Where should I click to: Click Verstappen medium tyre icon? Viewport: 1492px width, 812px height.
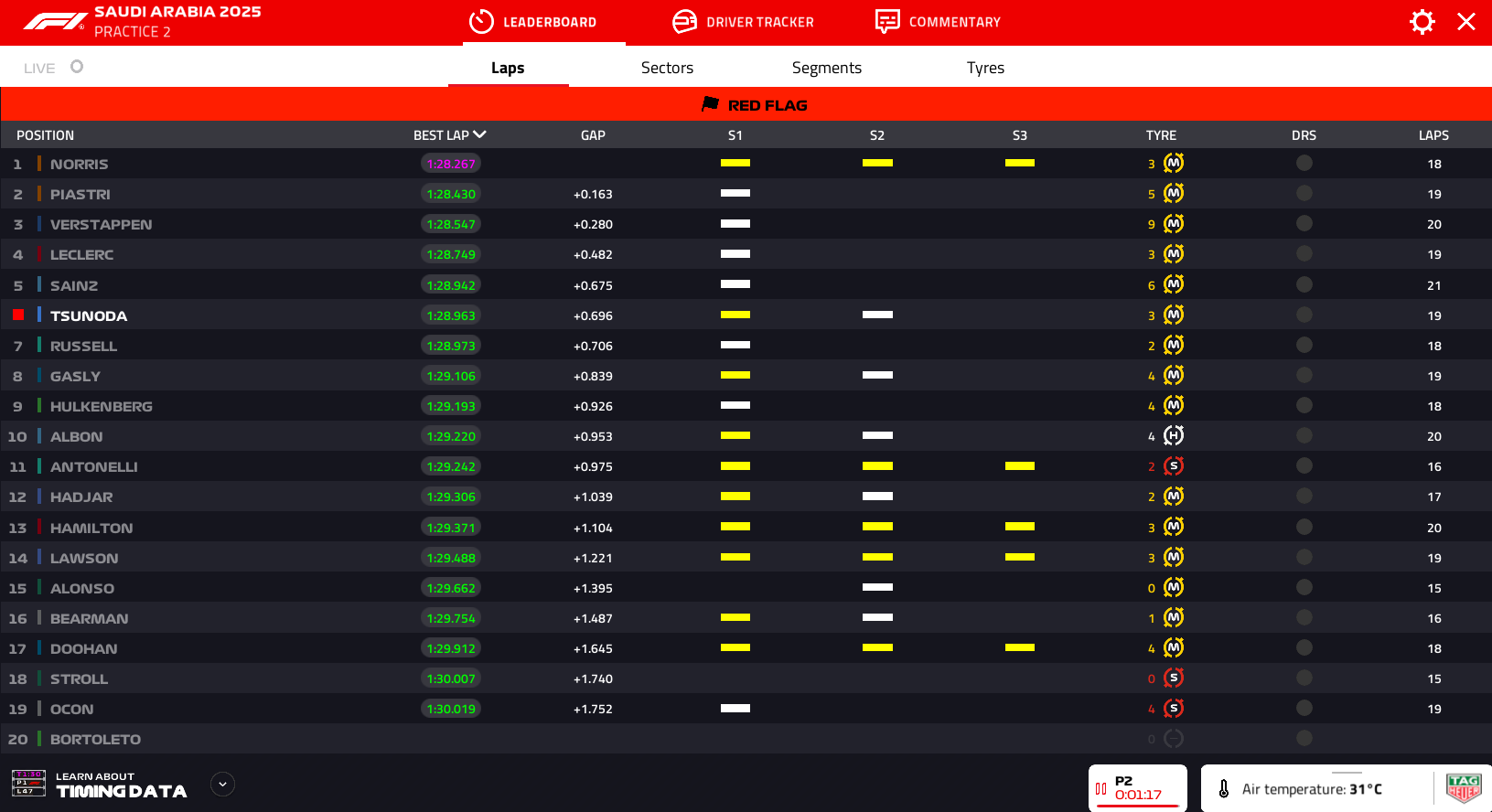(1174, 224)
